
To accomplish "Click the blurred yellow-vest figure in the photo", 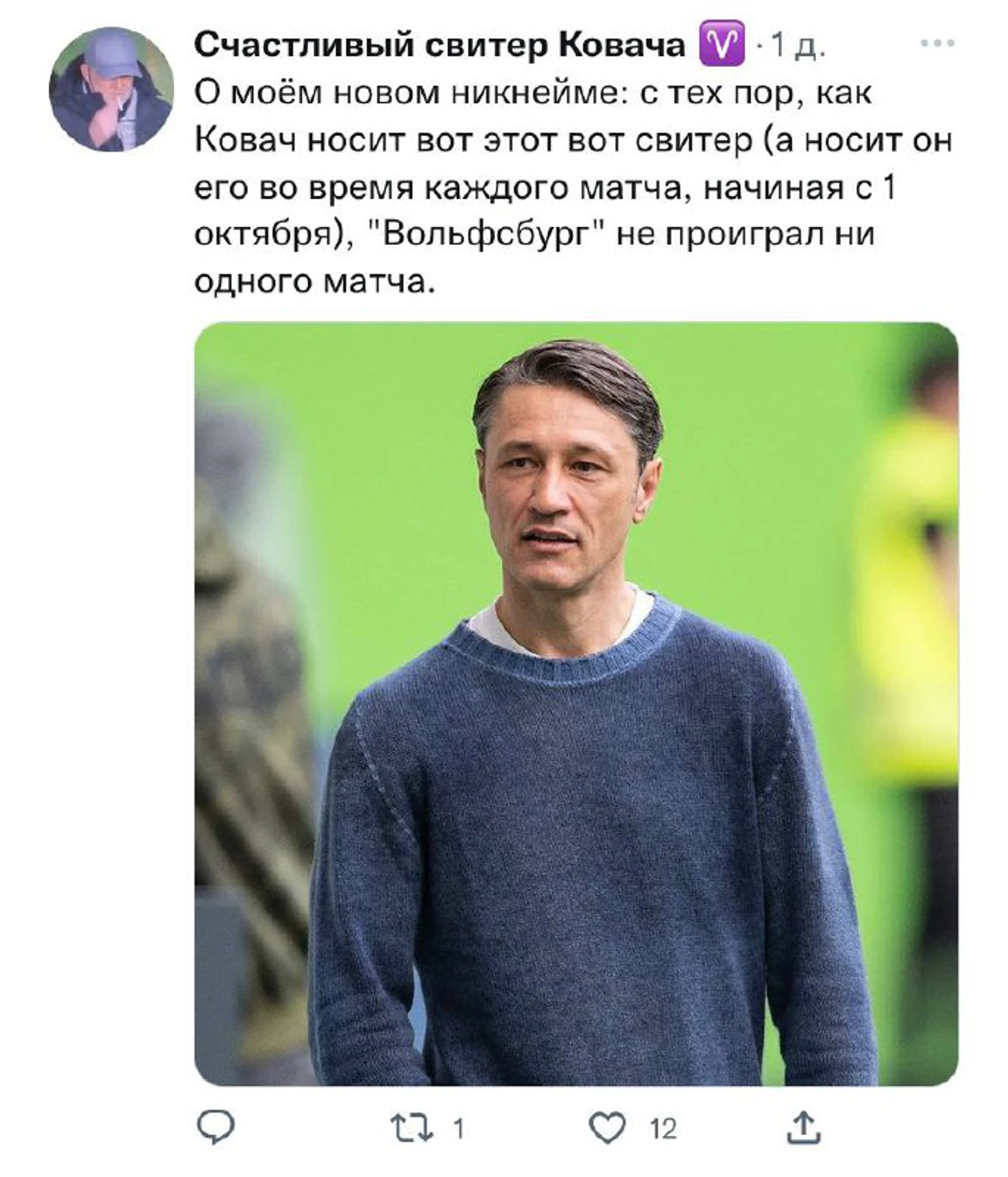I will tap(908, 690).
